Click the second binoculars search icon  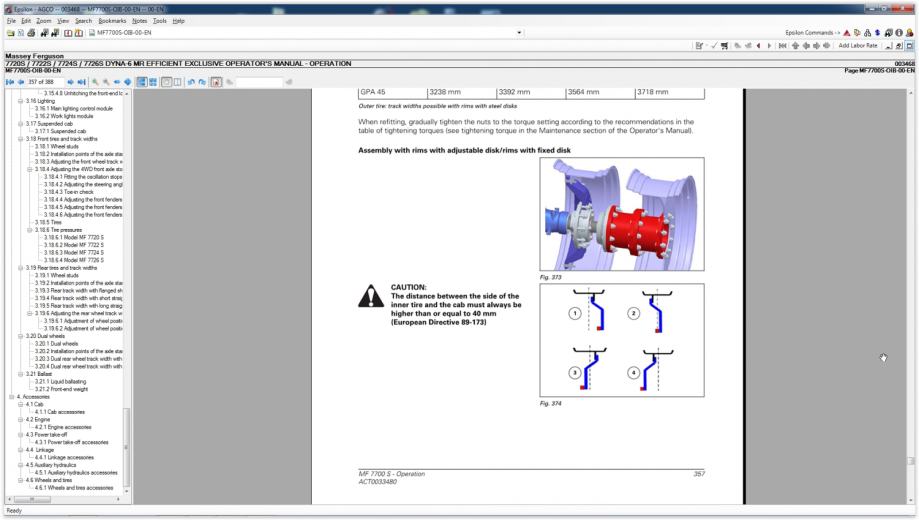(x=55, y=33)
